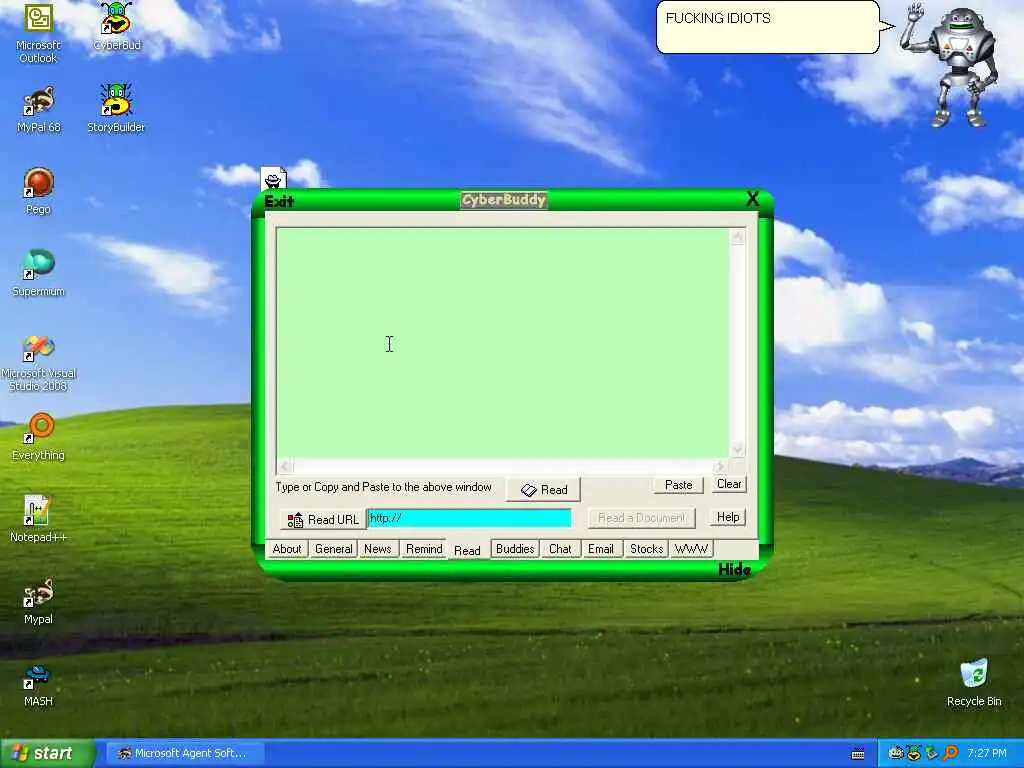
Task: Switch to the About tab
Action: (x=287, y=549)
